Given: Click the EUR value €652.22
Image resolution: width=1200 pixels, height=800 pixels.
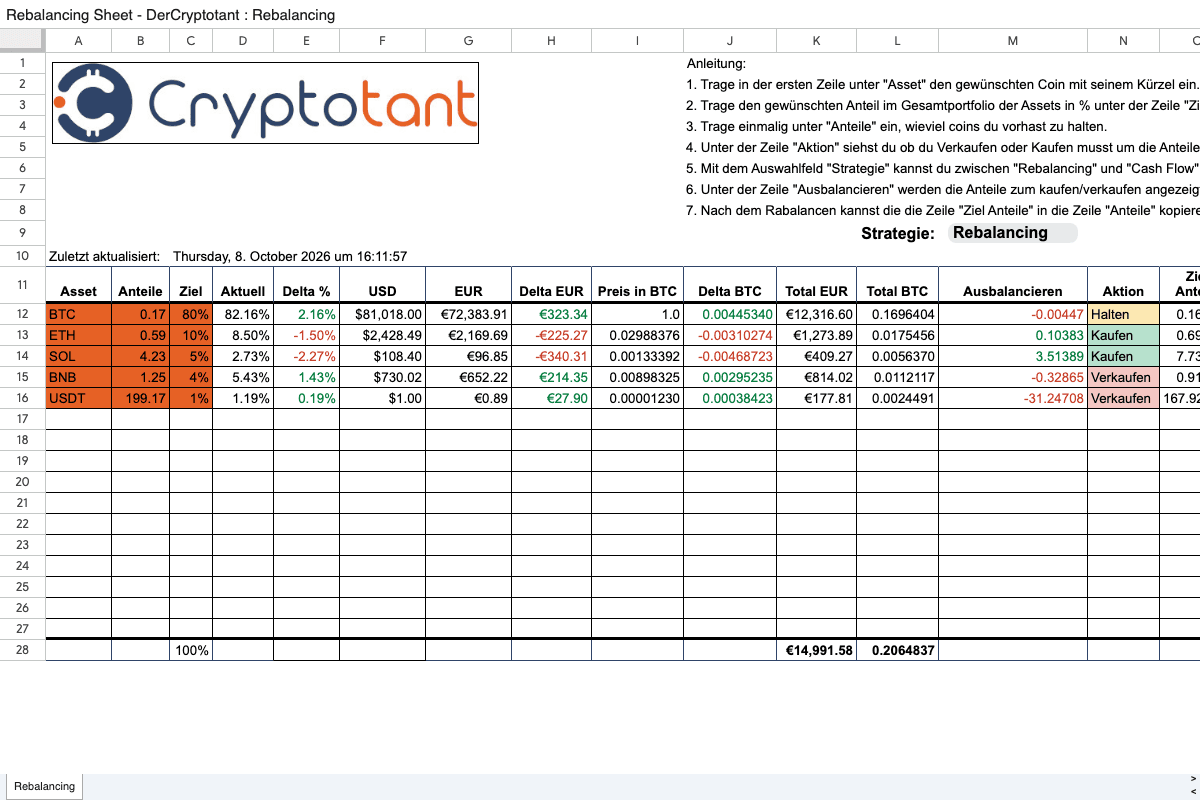Looking at the screenshot, I should (468, 377).
